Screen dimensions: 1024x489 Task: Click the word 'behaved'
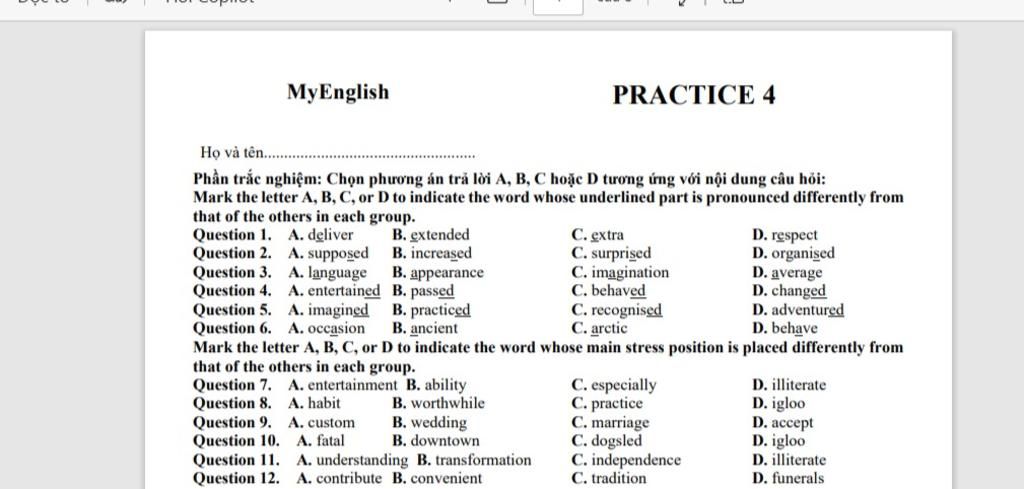point(618,291)
